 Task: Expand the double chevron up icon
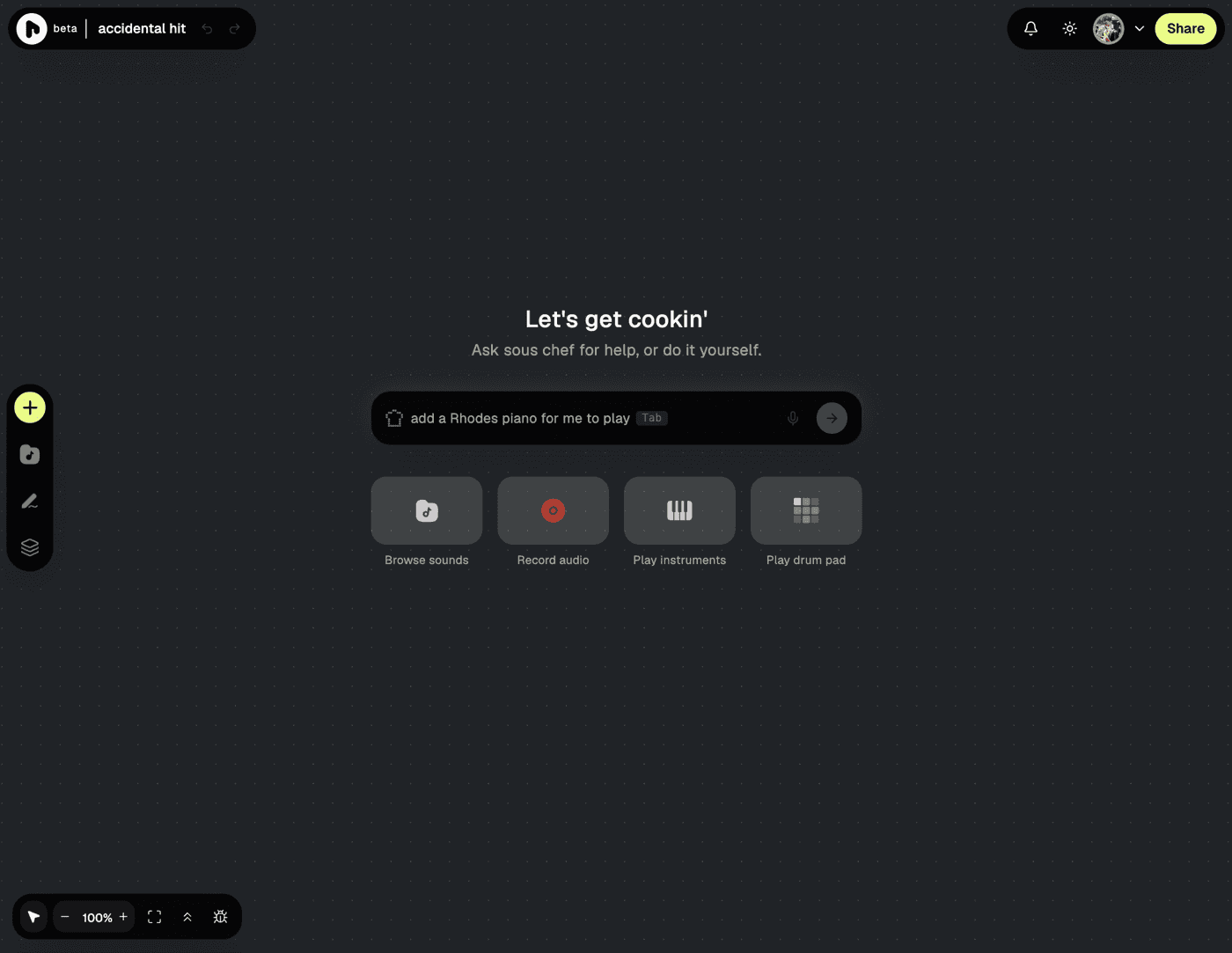(187, 917)
